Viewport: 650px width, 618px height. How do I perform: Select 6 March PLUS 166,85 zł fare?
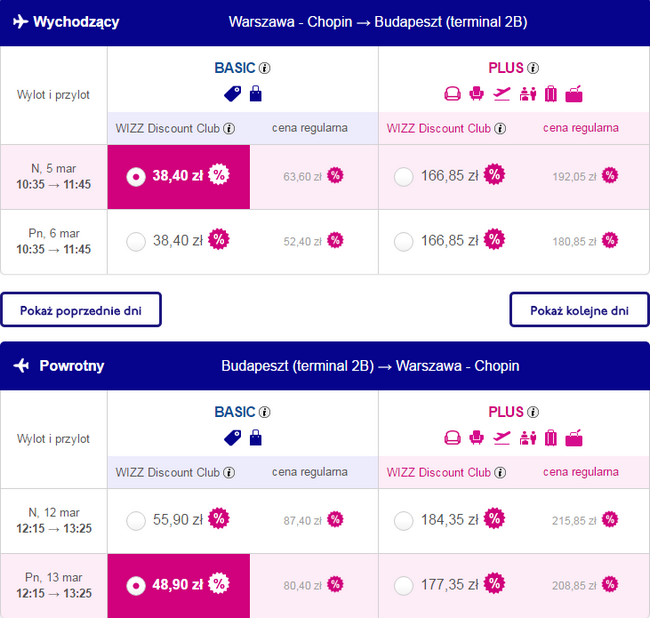click(404, 241)
